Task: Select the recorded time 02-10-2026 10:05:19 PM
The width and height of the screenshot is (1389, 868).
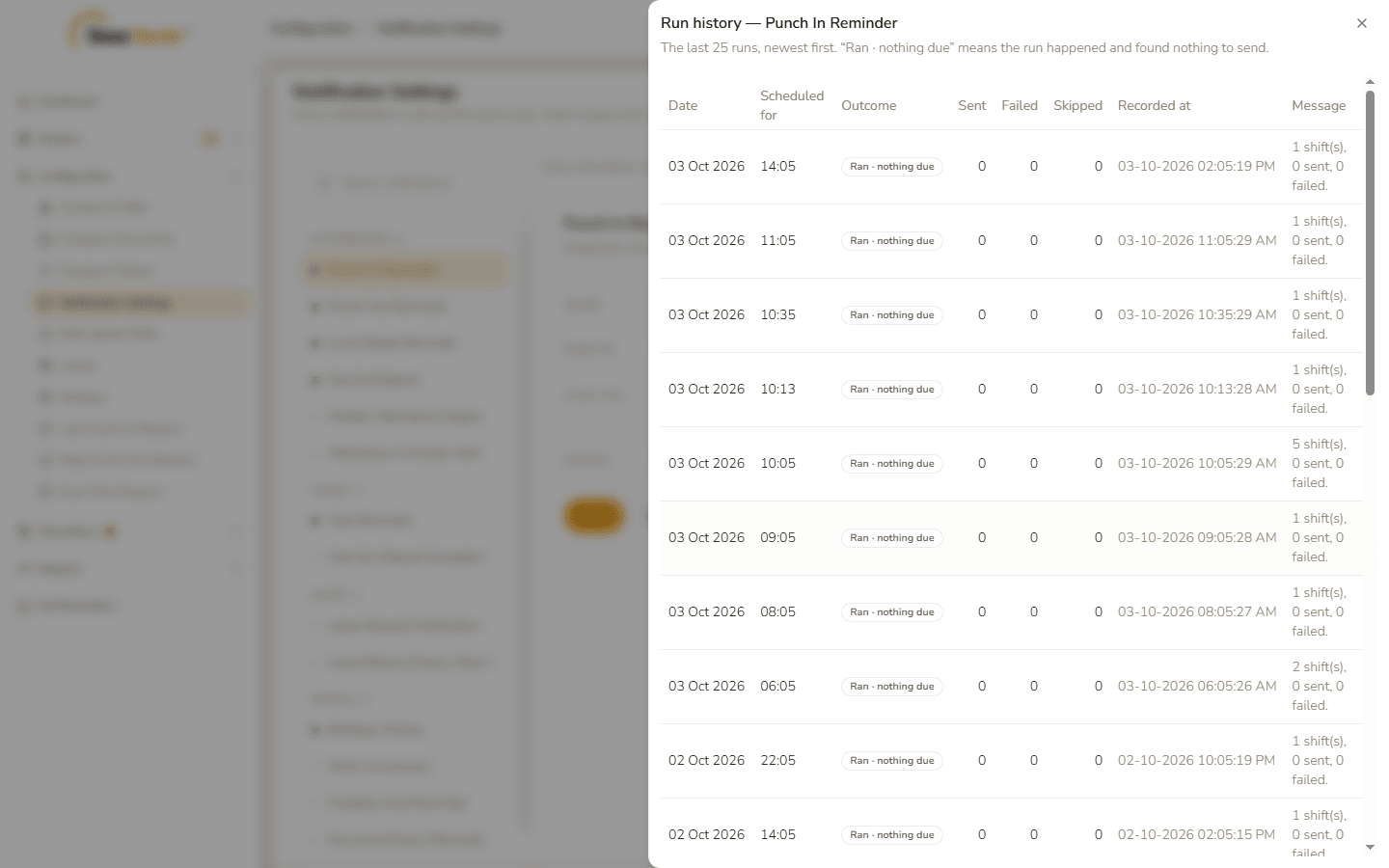Action: coord(1197,760)
